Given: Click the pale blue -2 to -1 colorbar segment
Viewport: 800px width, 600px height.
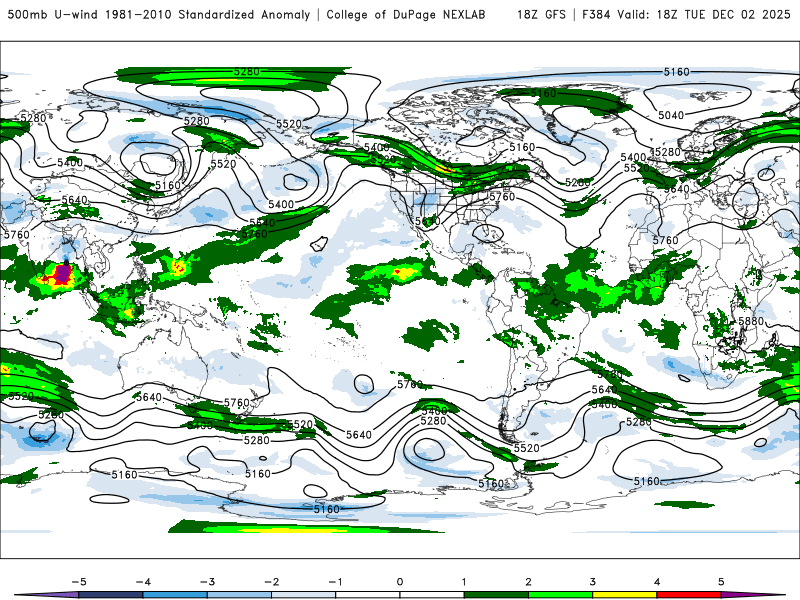Looking at the screenshot, I should [304, 595].
